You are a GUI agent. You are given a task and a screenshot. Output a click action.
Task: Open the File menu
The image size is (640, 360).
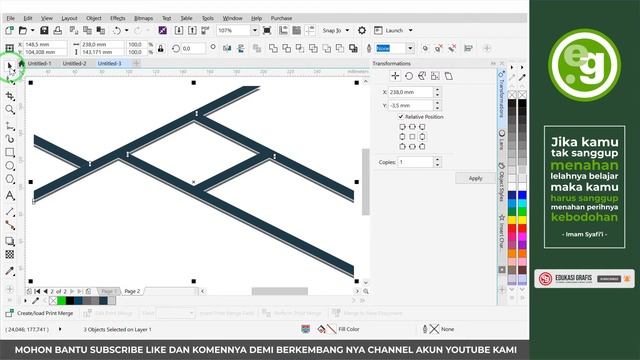point(11,18)
